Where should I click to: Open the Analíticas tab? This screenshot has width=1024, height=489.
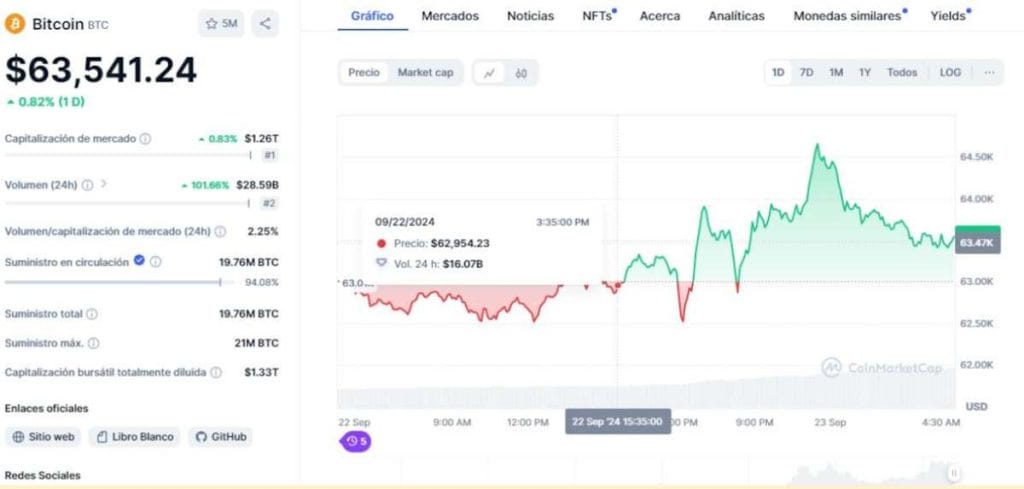point(737,16)
